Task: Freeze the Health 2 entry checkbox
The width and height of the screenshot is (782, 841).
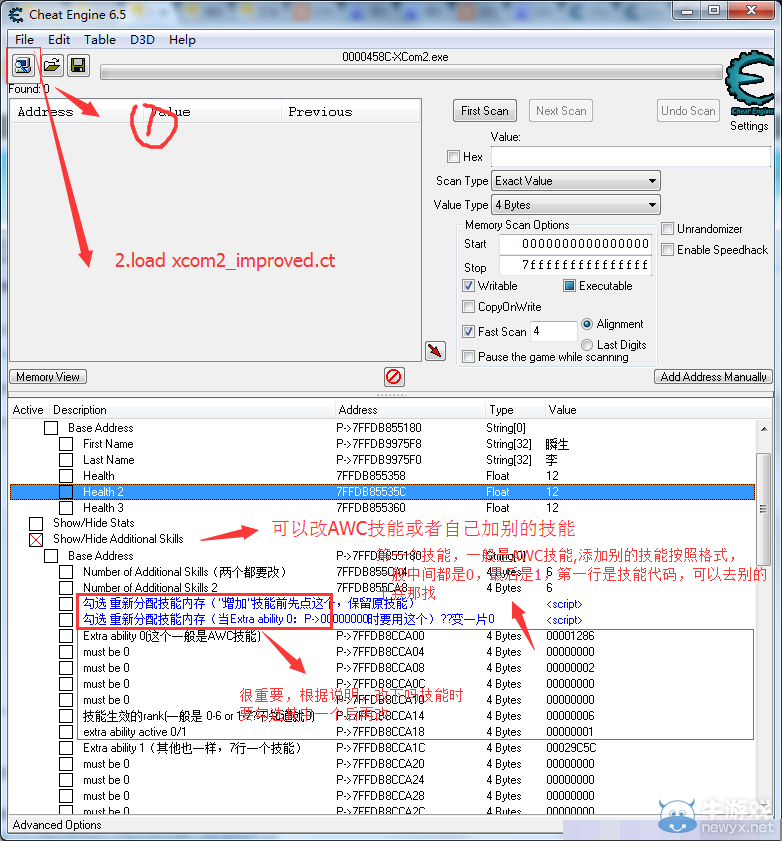Action: click(66, 492)
